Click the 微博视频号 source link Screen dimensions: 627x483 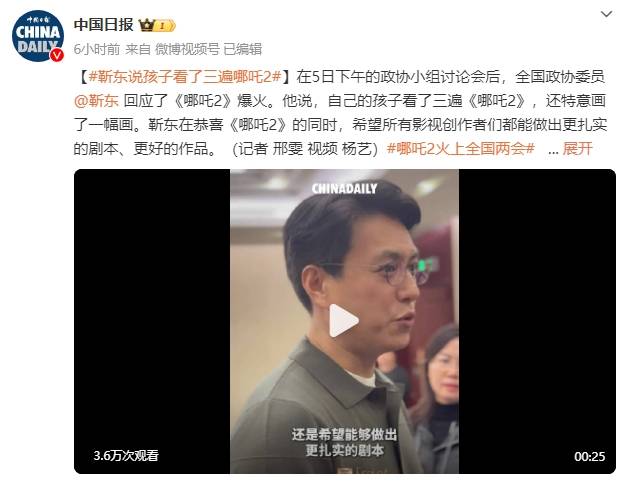coord(187,49)
